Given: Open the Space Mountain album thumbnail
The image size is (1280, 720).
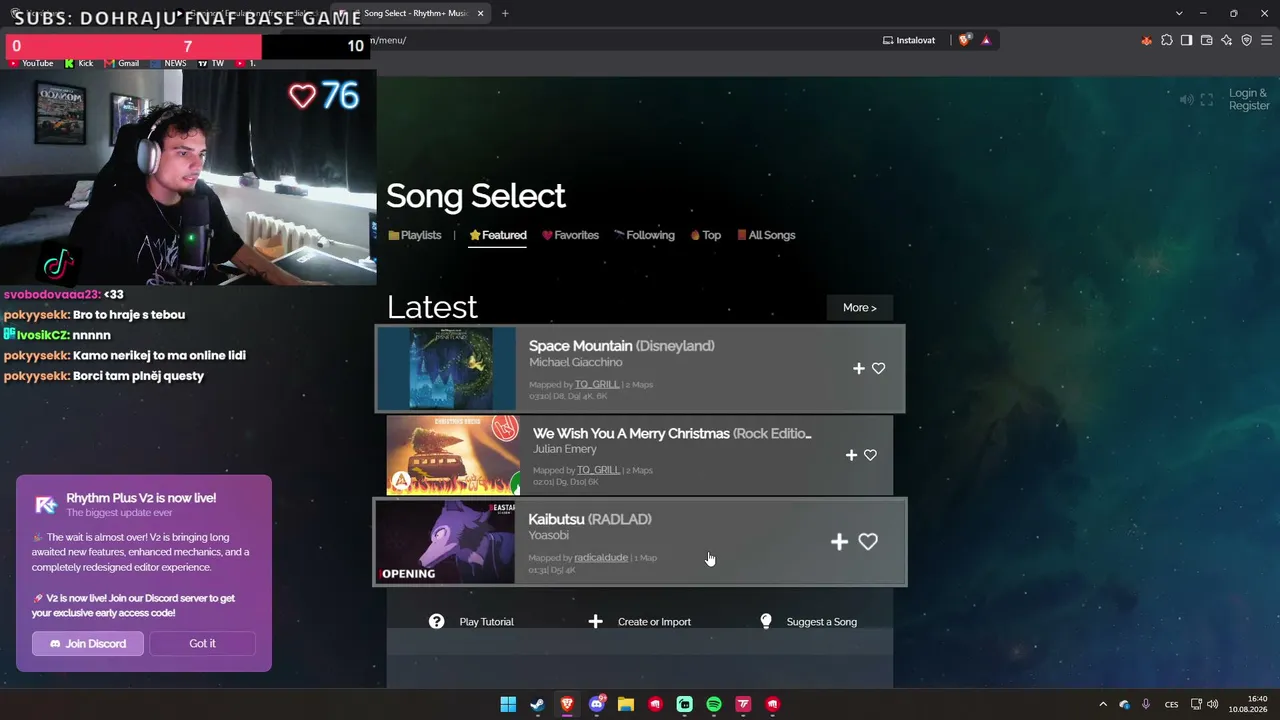Looking at the screenshot, I should (x=447, y=368).
